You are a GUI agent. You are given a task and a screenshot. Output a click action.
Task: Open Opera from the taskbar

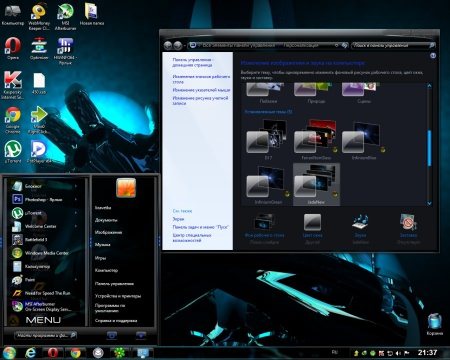[x=53, y=353]
